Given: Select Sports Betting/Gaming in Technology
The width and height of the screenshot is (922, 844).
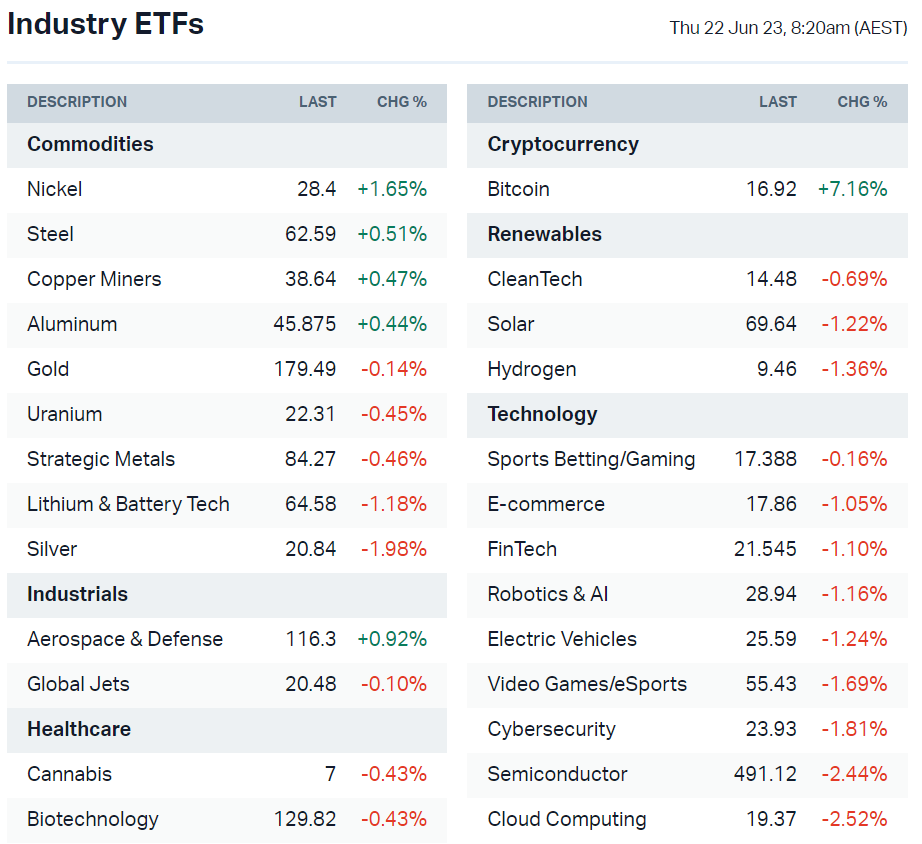Looking at the screenshot, I should click(x=591, y=459).
